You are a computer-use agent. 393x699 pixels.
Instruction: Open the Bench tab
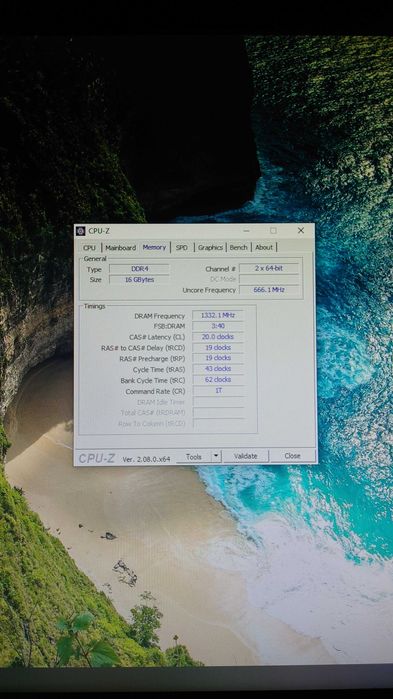pyautogui.click(x=238, y=247)
